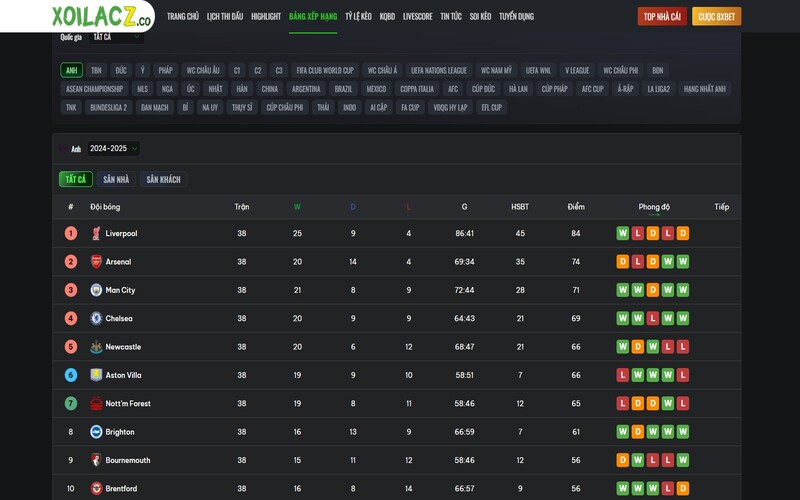Open TRANG CHỦ in the top menu
Screen dimensions: 800x500
pyautogui.click(x=183, y=16)
